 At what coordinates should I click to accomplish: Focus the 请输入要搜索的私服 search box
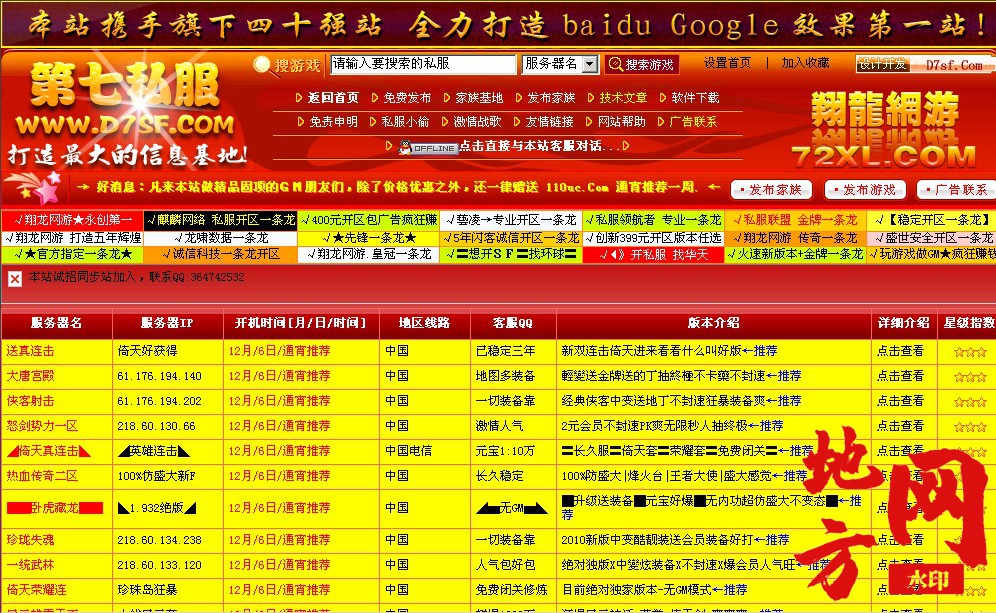[423, 64]
